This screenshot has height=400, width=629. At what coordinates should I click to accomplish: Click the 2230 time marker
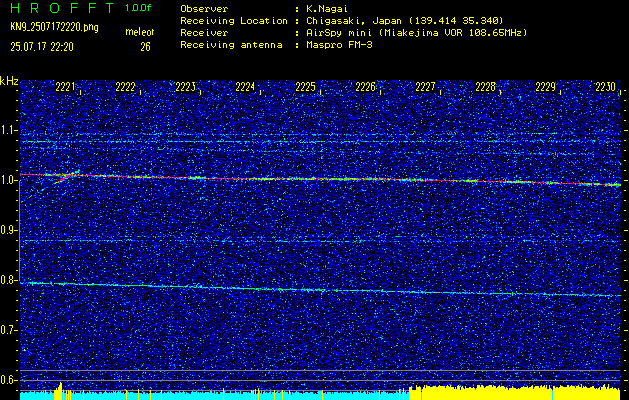coord(606,87)
